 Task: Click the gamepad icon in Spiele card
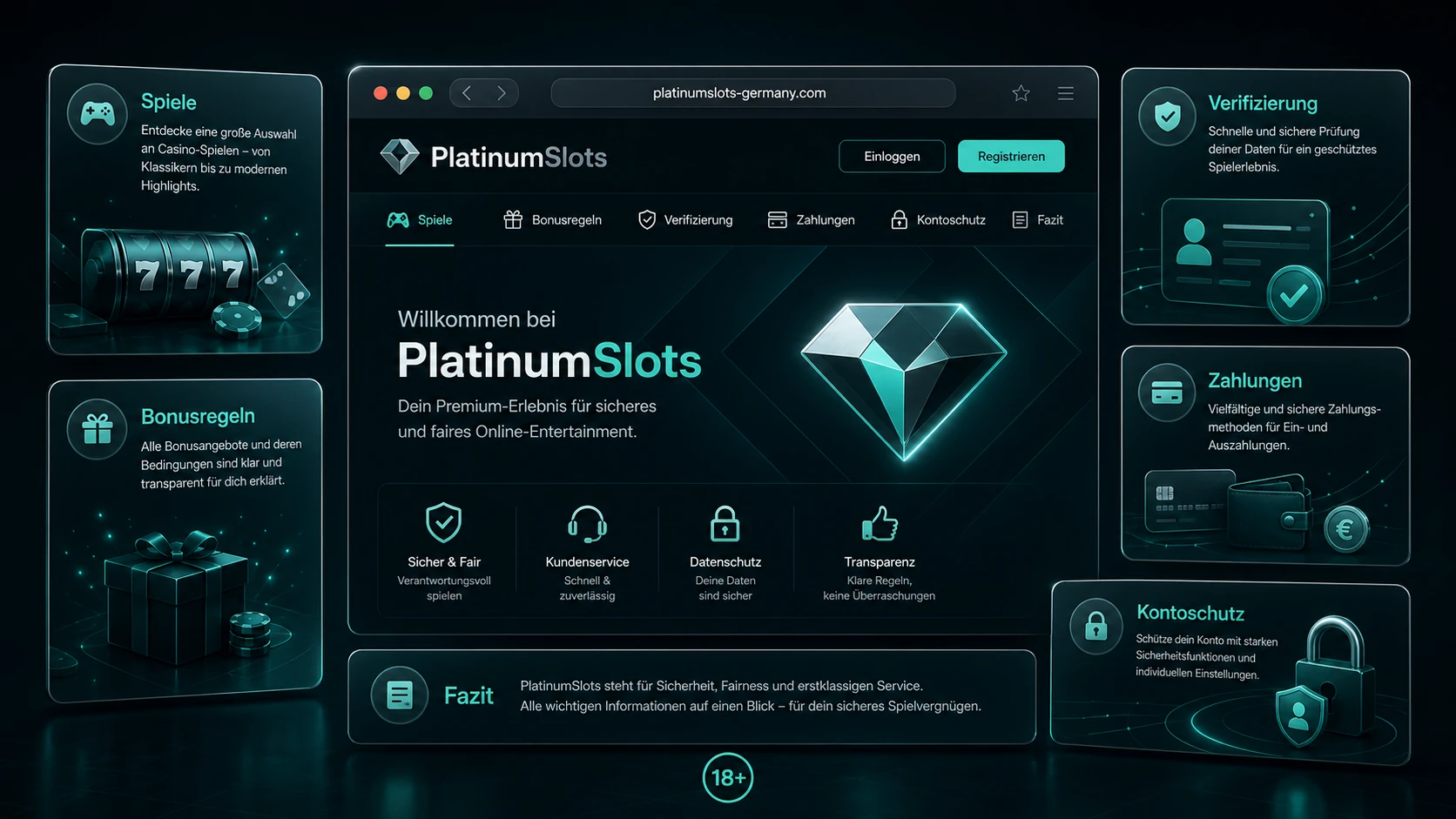pos(98,114)
